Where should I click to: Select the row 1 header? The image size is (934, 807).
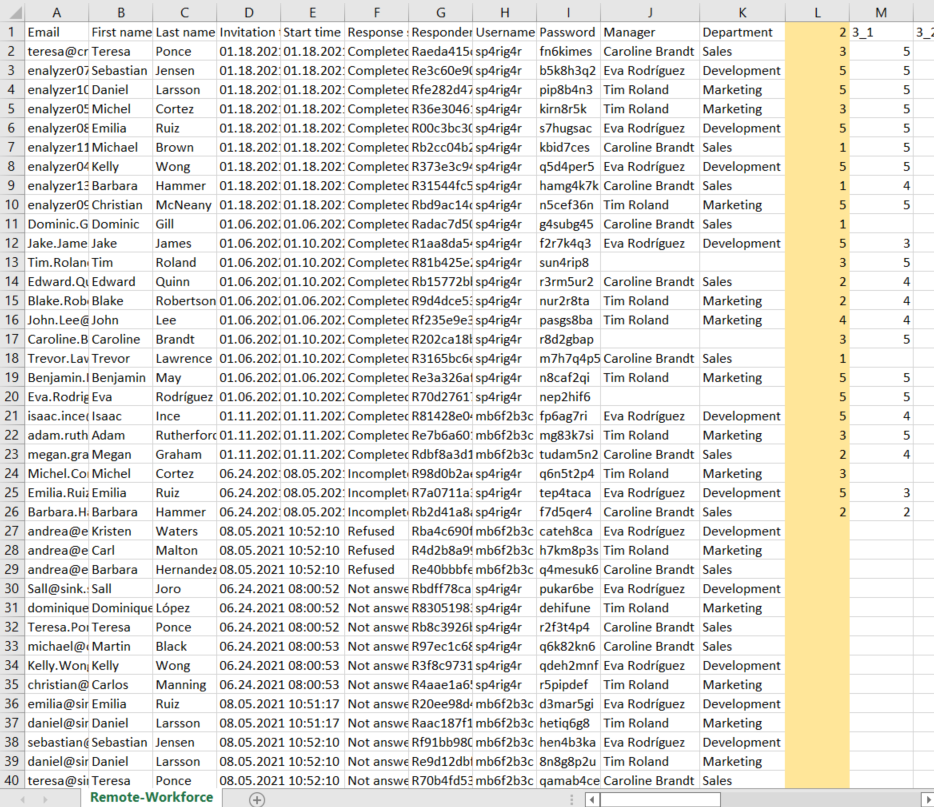(x=12, y=32)
